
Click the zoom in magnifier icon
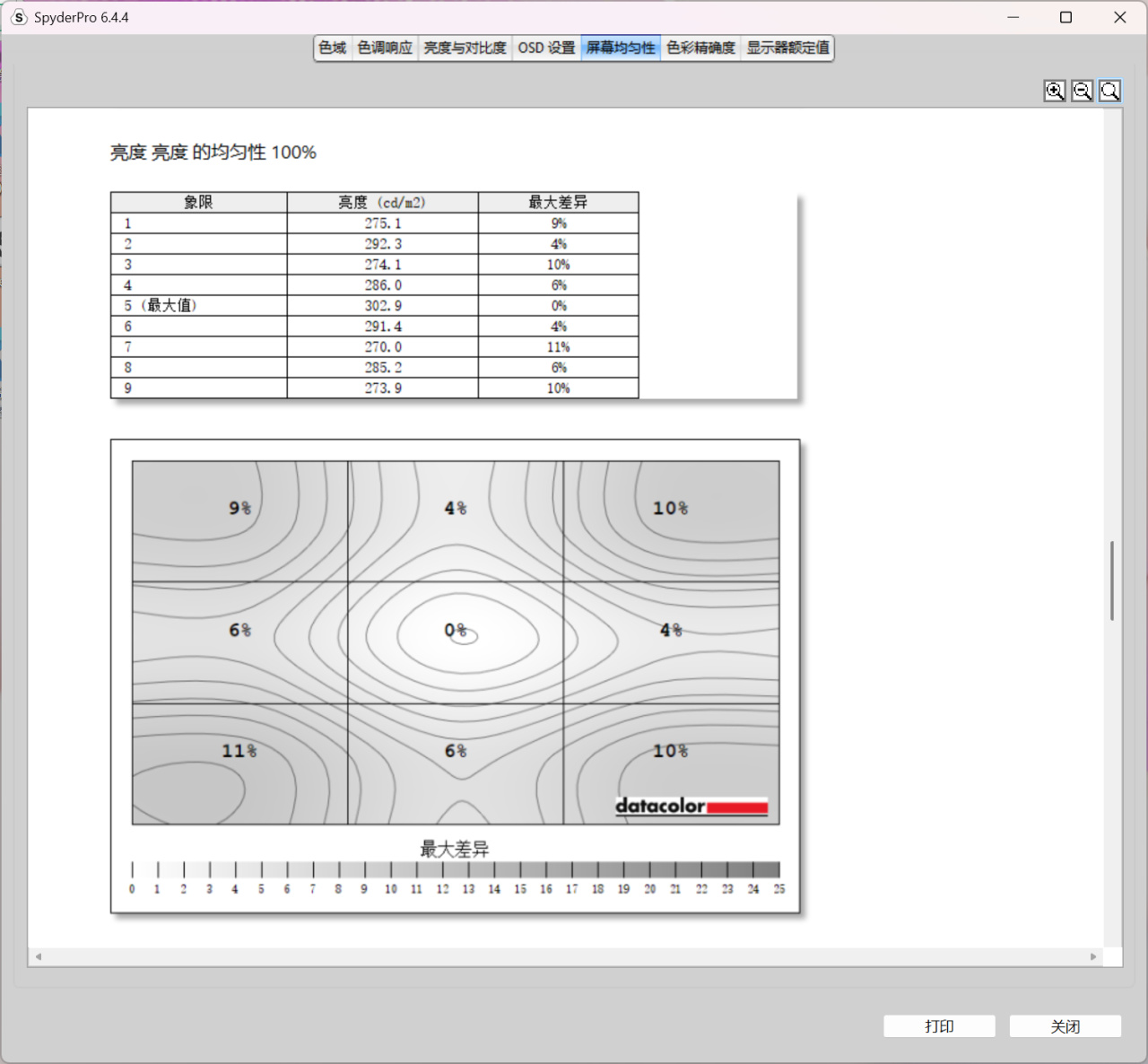[1055, 91]
